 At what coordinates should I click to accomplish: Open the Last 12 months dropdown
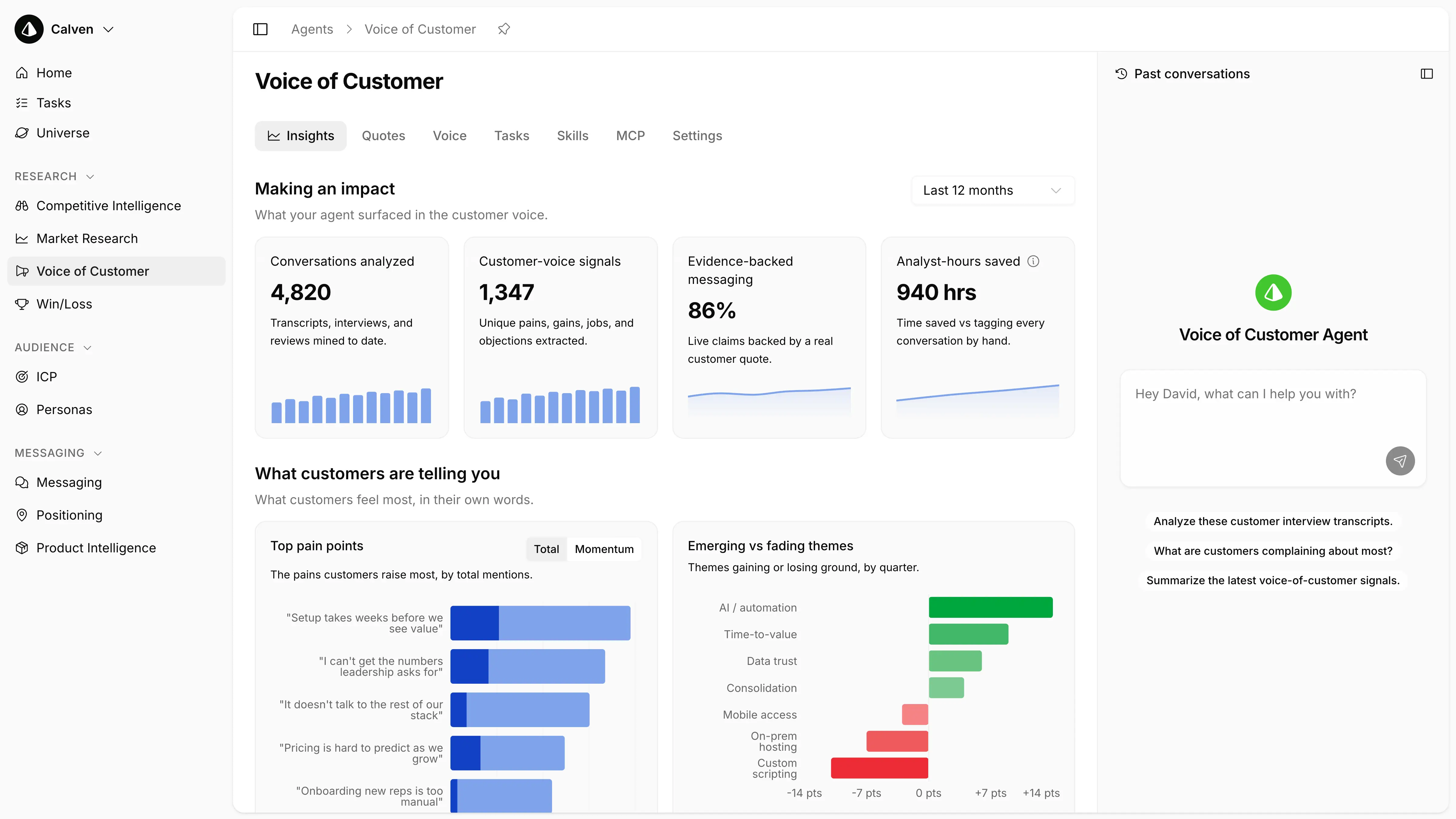993,190
